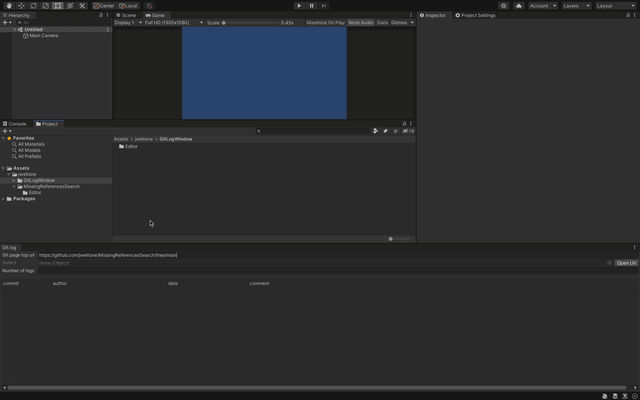Select the Rotate tool
Viewport: 640px width, 400px height.
click(33, 6)
